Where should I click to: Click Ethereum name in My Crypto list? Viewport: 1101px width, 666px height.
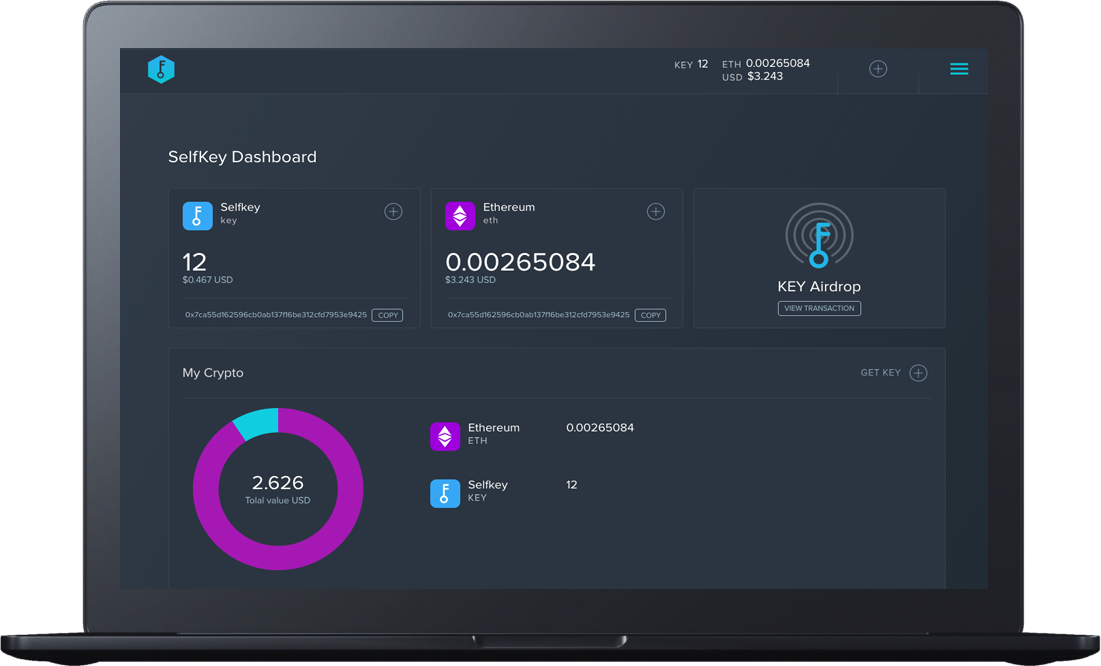click(494, 428)
